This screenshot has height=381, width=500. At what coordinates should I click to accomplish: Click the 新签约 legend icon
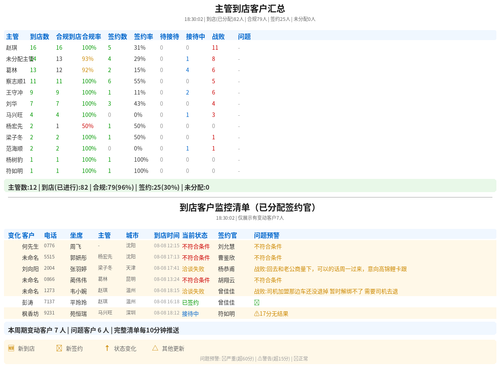[59, 348]
